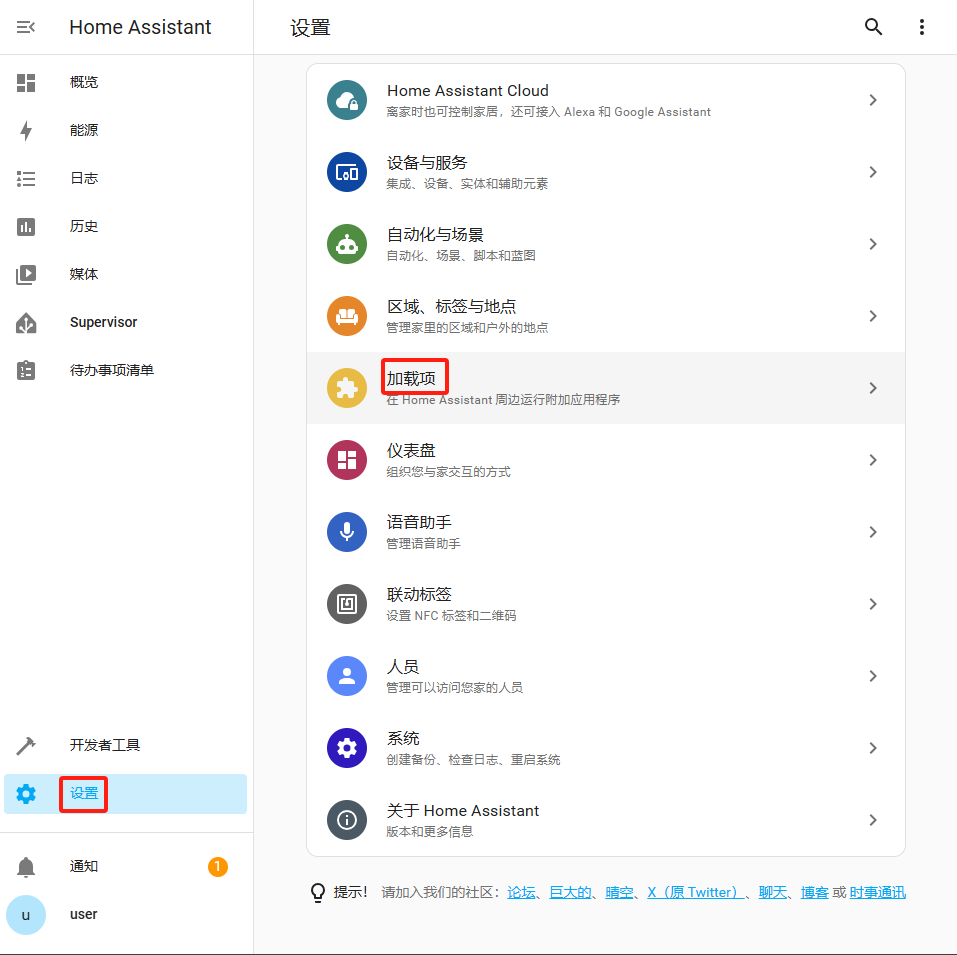Expand 自动化与场景 chevron arrow
The image size is (957, 955).
873,244
